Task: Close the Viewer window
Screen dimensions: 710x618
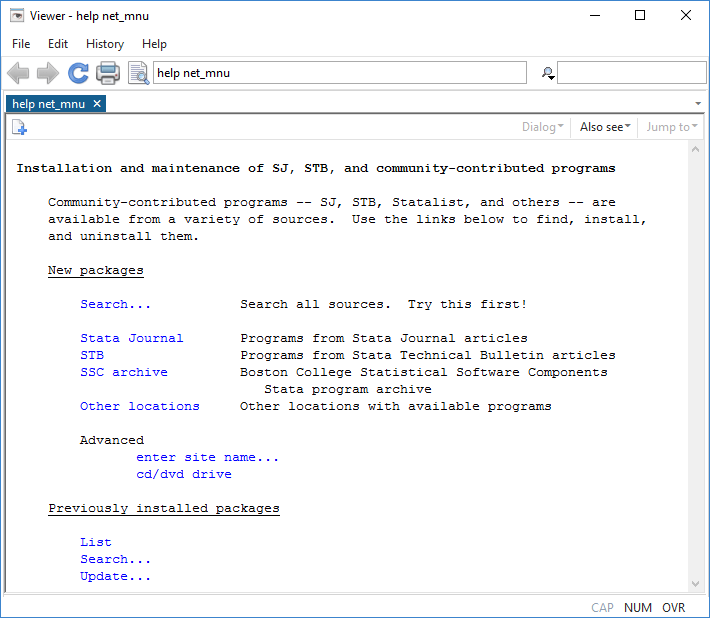Action: pos(686,15)
